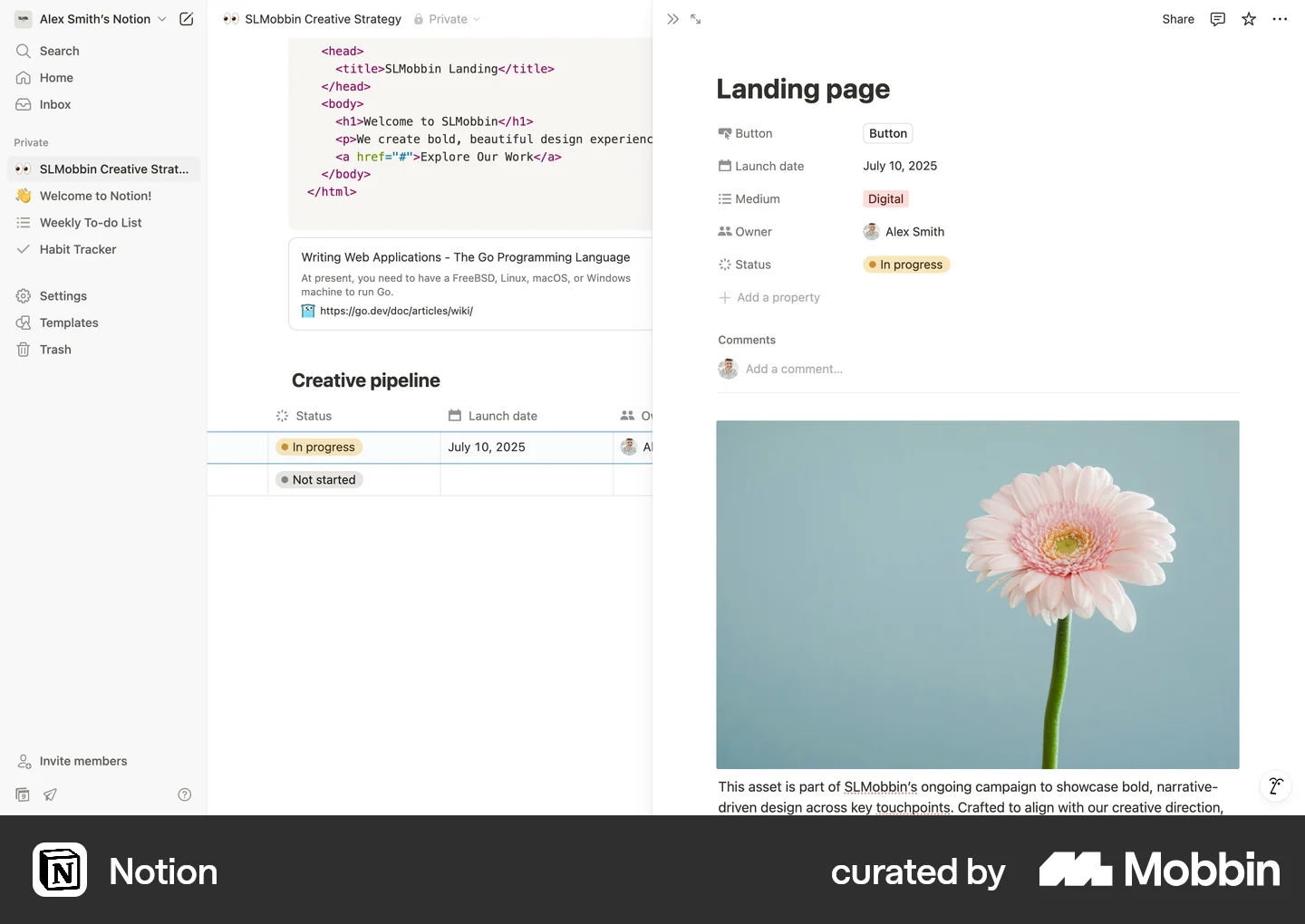Open Landing page in full page
The image size is (1305, 924).
coord(696,19)
